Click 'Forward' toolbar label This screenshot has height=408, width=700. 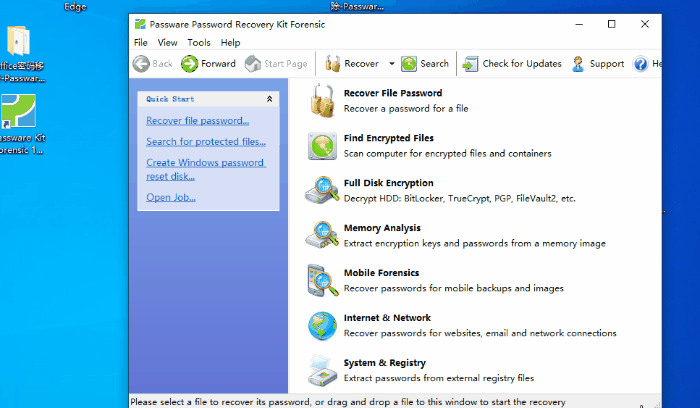click(218, 64)
